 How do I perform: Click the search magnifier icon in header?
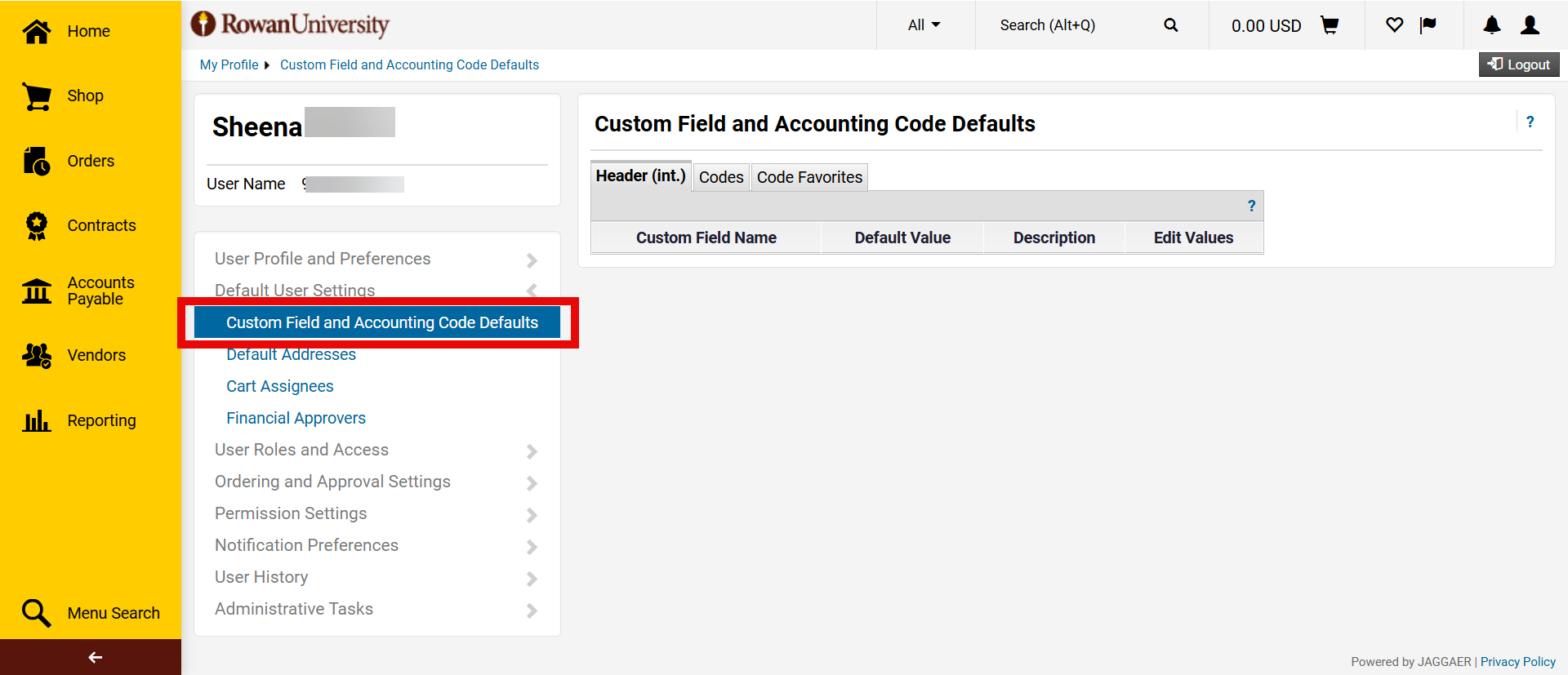(1170, 25)
